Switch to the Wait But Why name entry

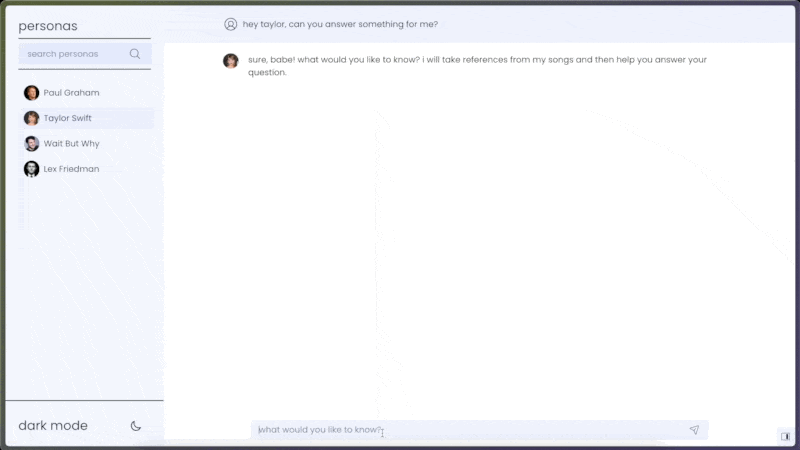click(71, 144)
